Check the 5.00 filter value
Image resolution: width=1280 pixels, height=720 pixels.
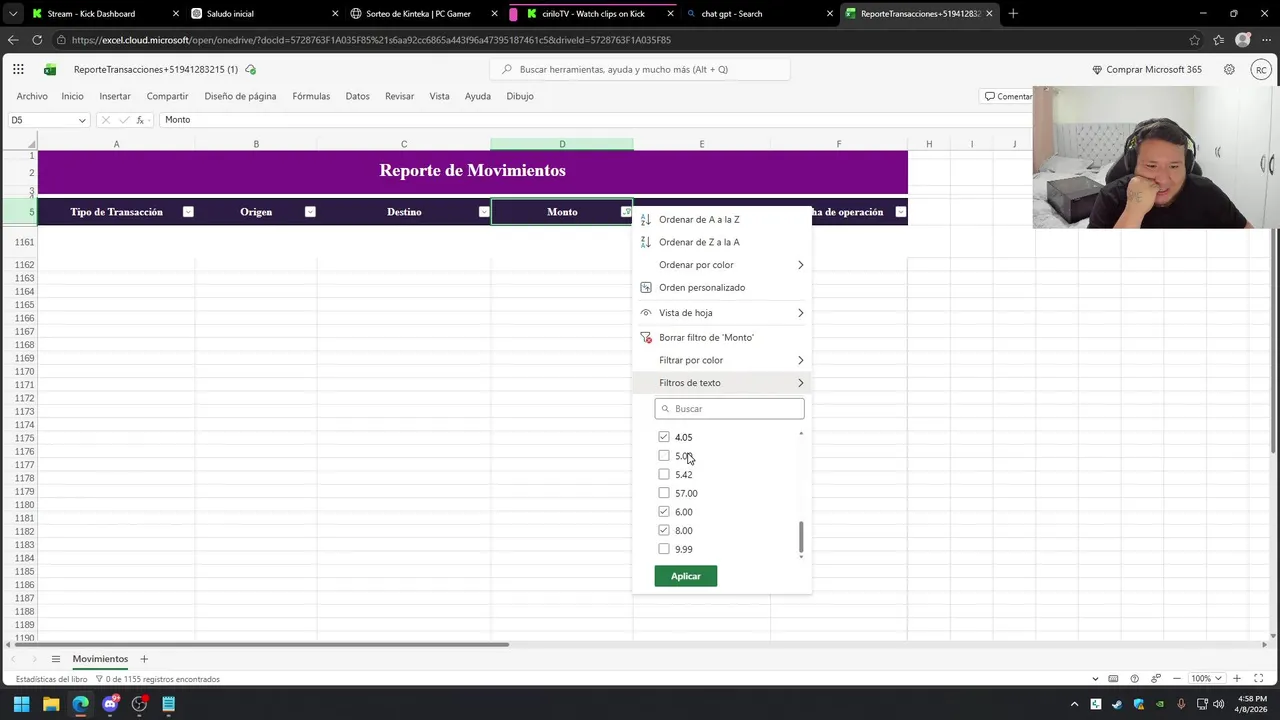pos(664,456)
